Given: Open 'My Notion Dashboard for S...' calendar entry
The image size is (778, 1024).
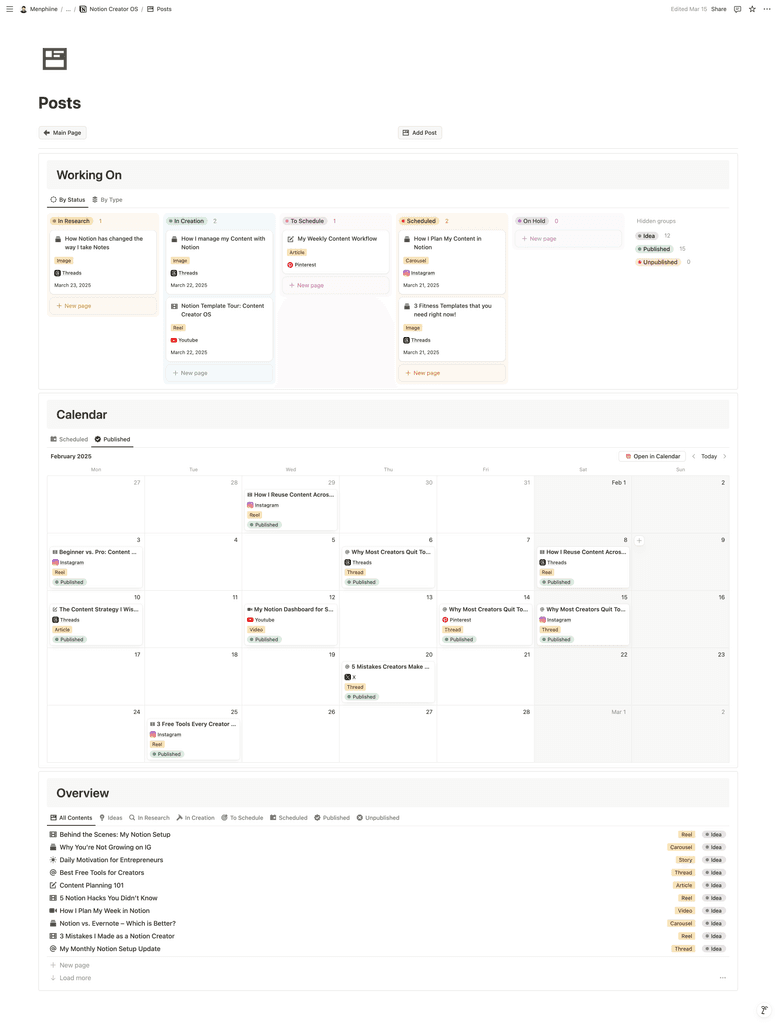Looking at the screenshot, I should 290,624.
